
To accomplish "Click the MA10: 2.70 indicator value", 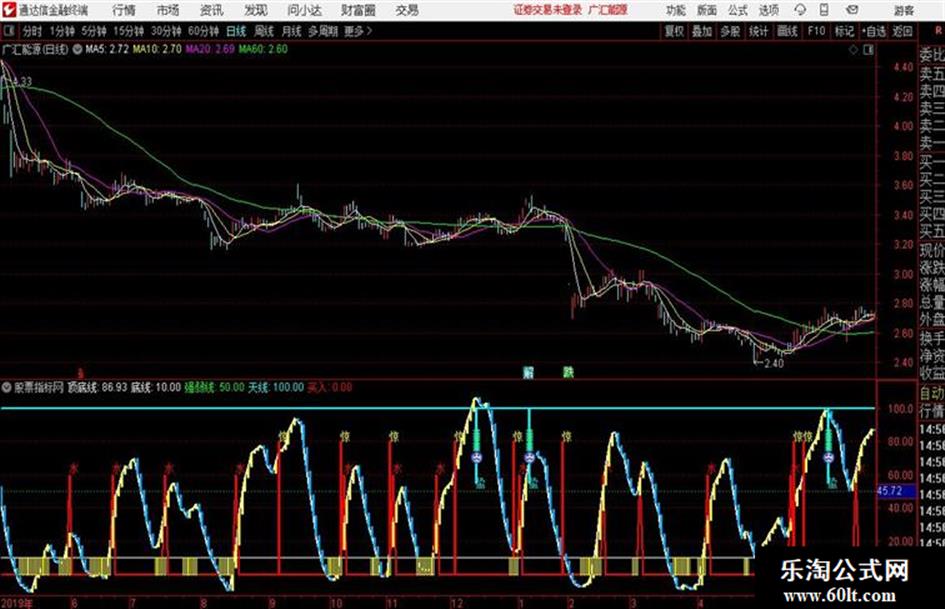I will tap(157, 49).
